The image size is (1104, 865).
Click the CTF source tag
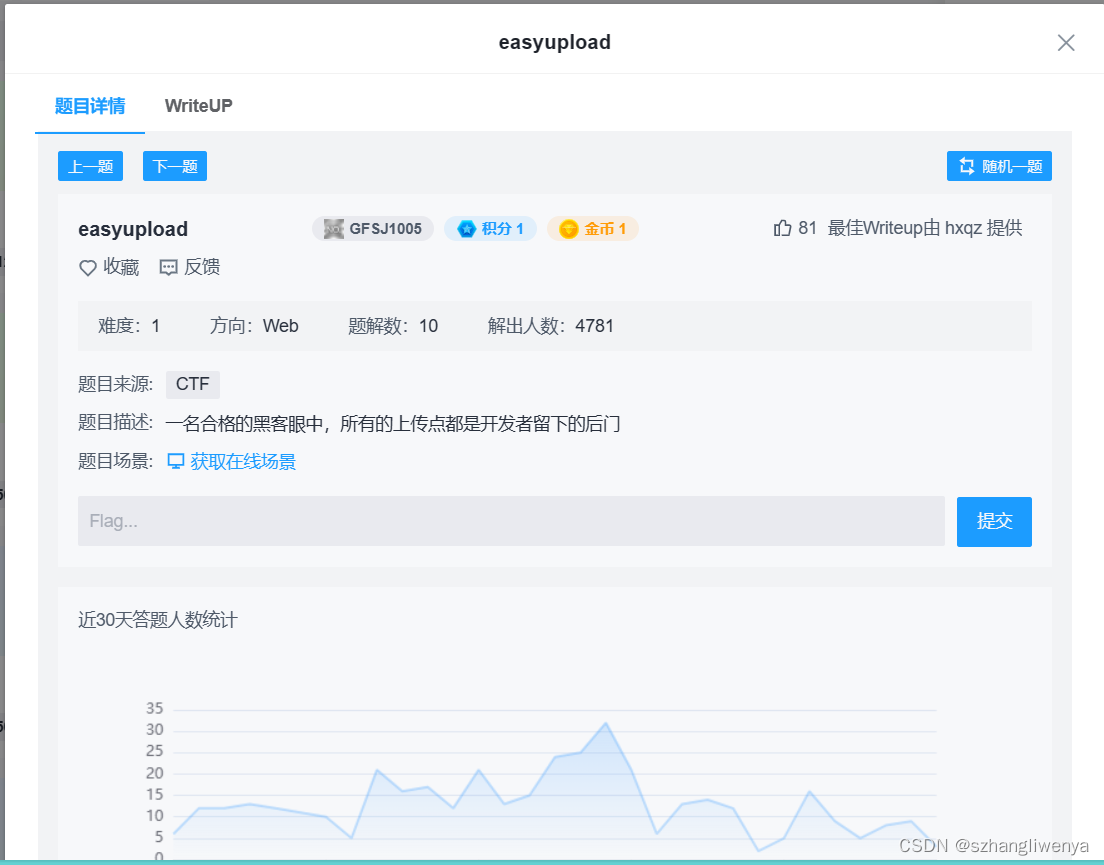click(192, 384)
